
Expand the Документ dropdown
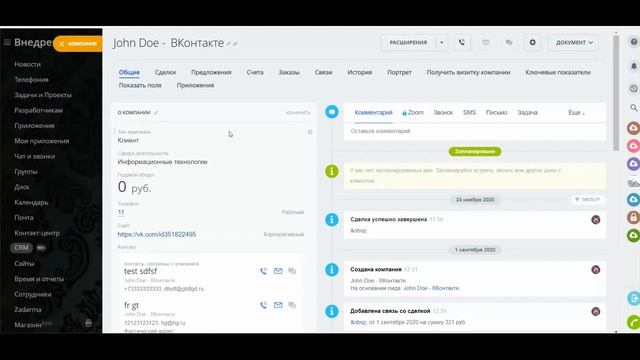574,42
